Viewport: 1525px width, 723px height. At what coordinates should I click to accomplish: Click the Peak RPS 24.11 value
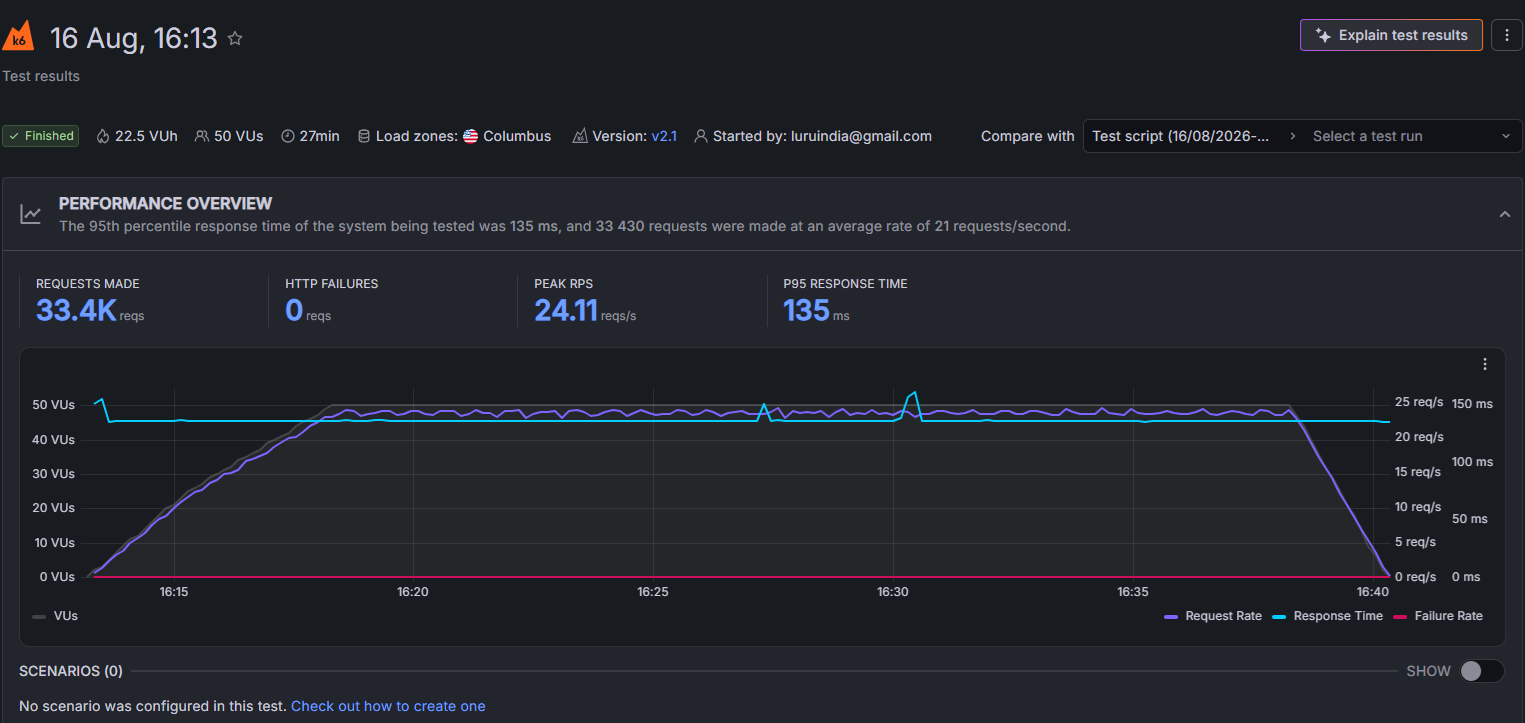(x=566, y=311)
